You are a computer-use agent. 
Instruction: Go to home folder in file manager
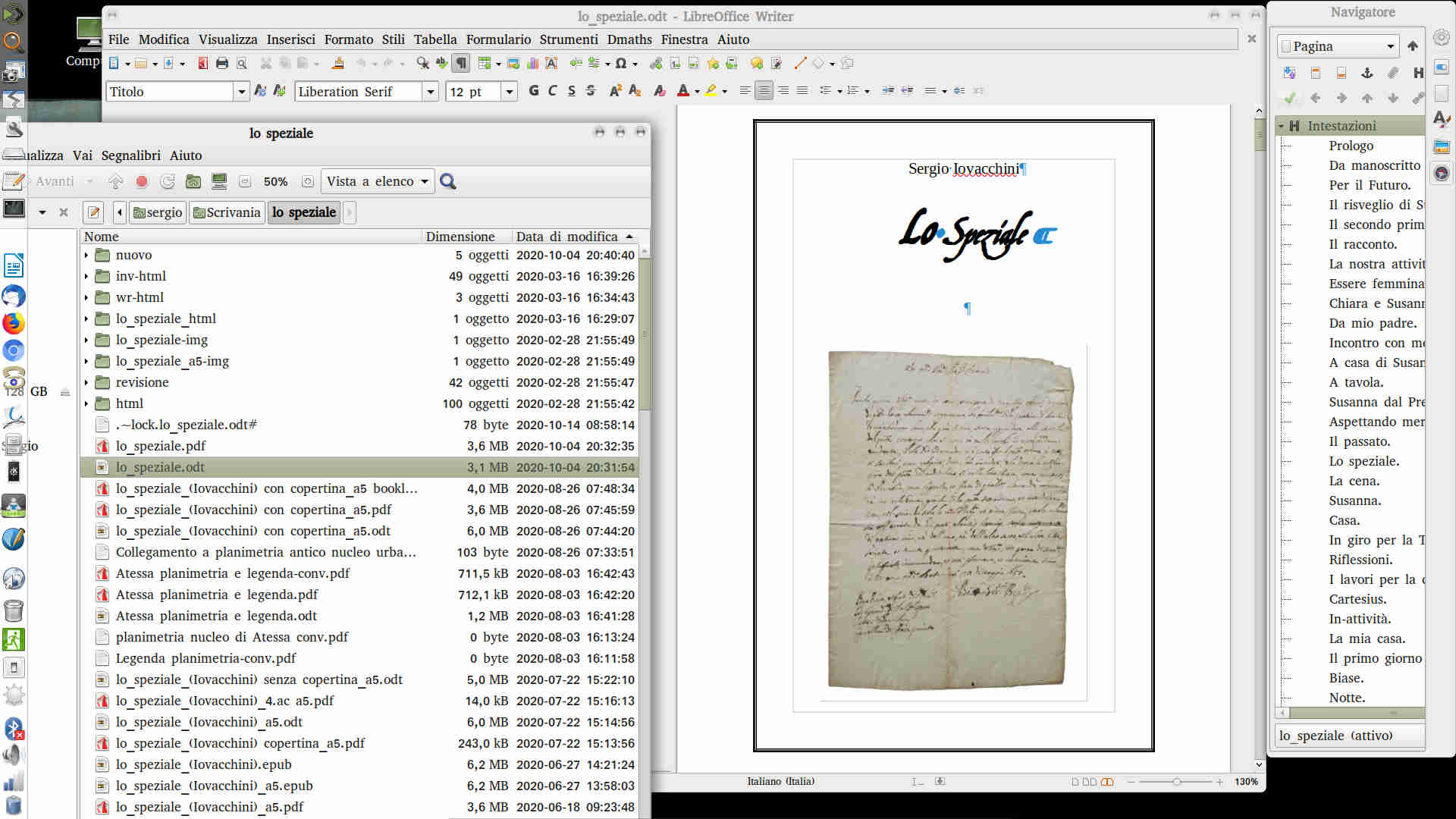[193, 181]
